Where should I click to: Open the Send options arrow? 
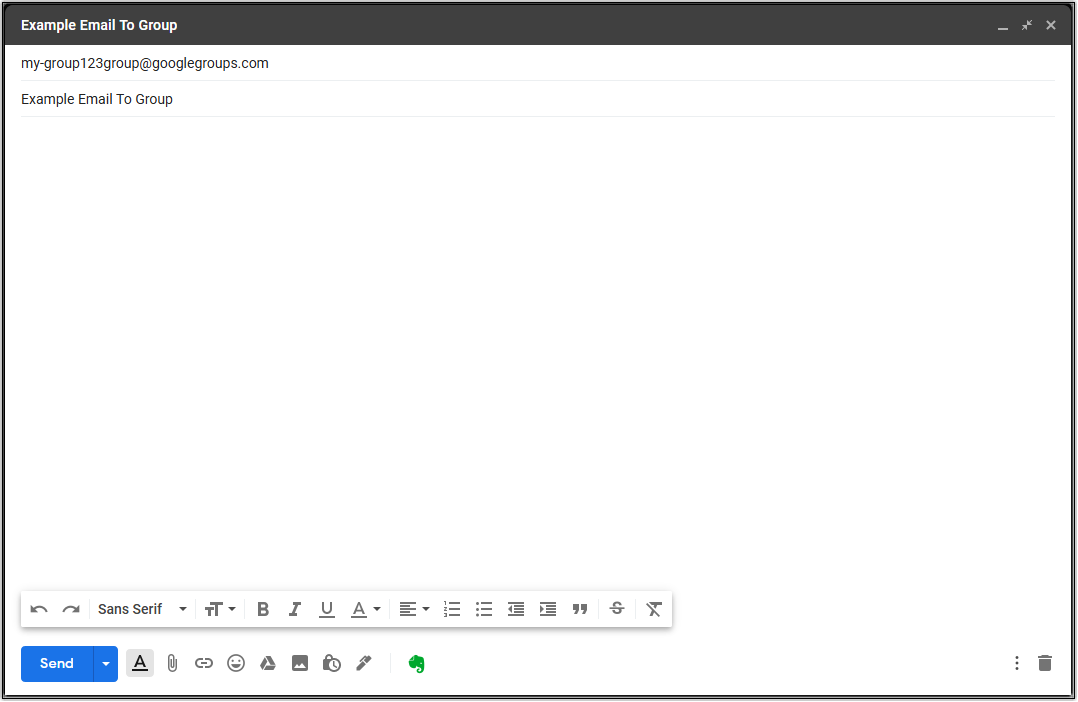pyautogui.click(x=106, y=663)
